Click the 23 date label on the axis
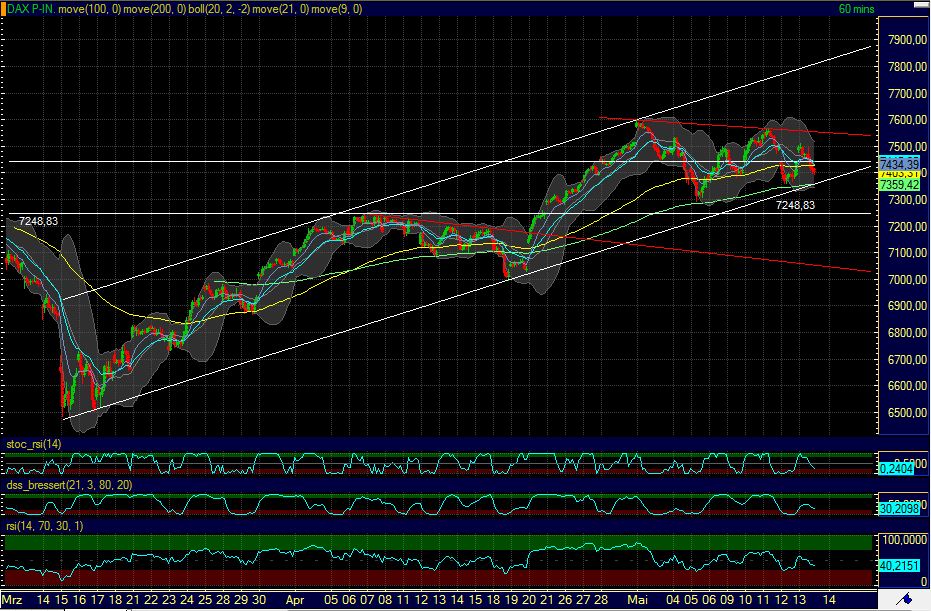This screenshot has height=611, width=931. point(169,600)
